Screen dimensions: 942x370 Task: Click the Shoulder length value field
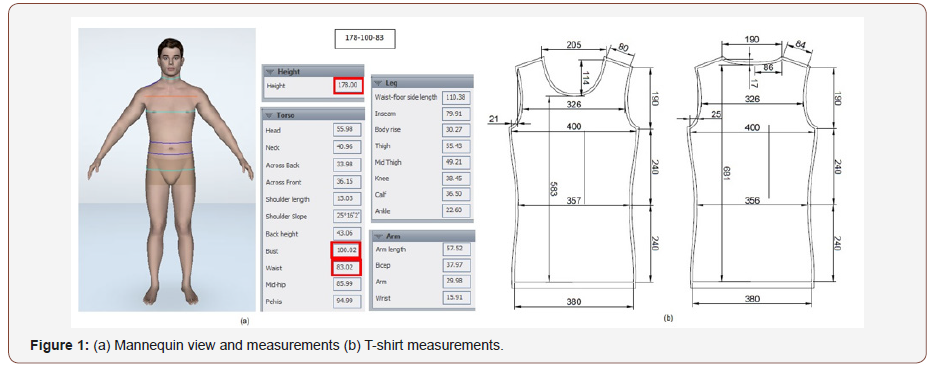click(x=347, y=199)
